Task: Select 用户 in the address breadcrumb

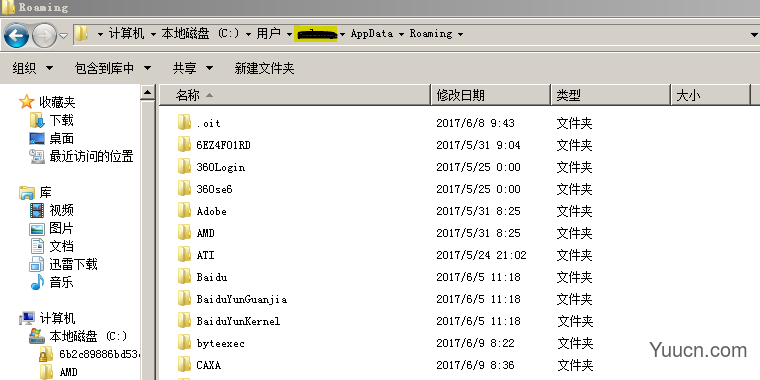Action: click(x=269, y=34)
